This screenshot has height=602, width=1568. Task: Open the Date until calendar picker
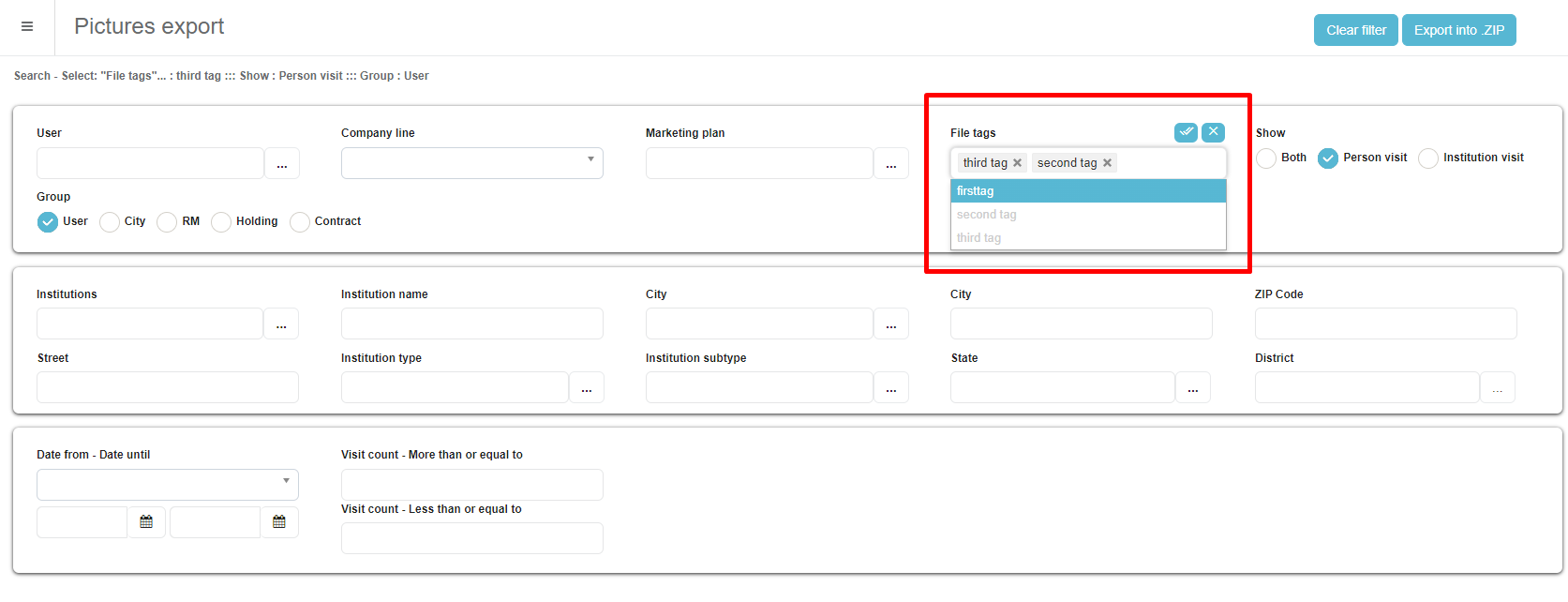pyautogui.click(x=279, y=522)
